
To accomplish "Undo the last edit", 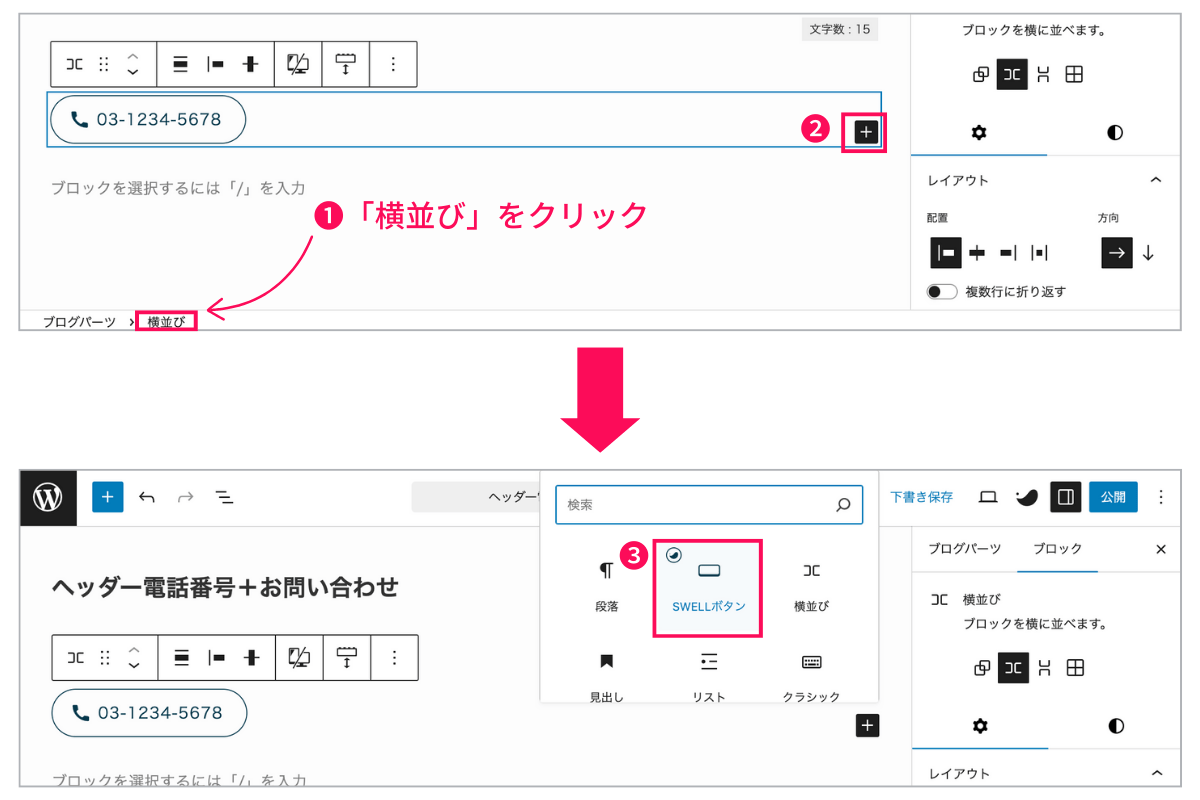I will coord(147,497).
